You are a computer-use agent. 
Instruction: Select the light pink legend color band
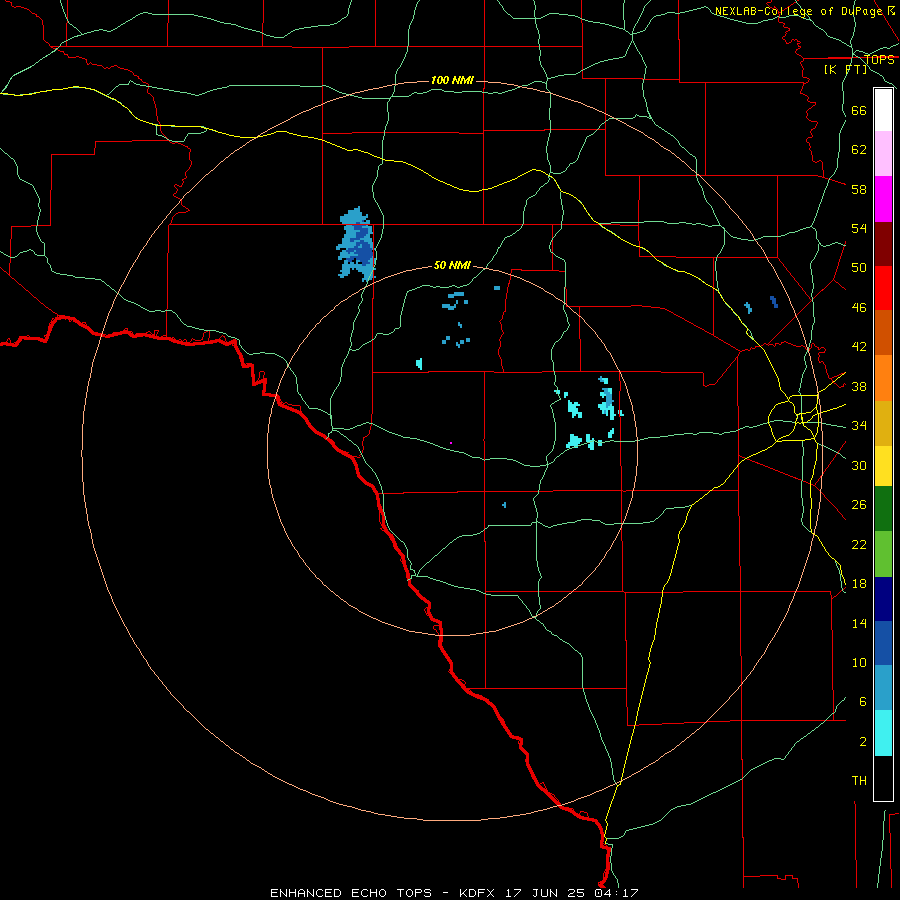click(883, 154)
